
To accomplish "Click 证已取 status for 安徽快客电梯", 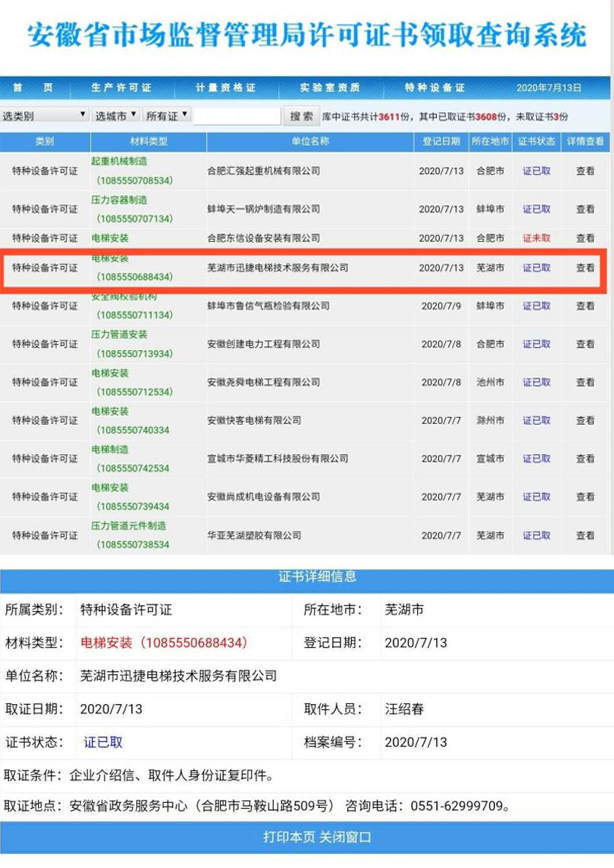I will click(536, 420).
